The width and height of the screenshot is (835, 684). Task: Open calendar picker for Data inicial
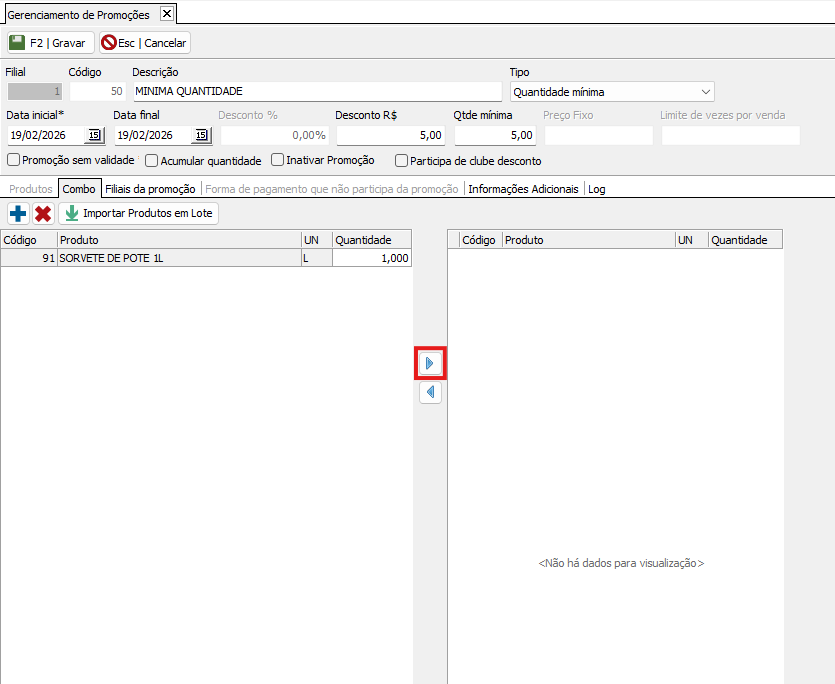(94, 136)
